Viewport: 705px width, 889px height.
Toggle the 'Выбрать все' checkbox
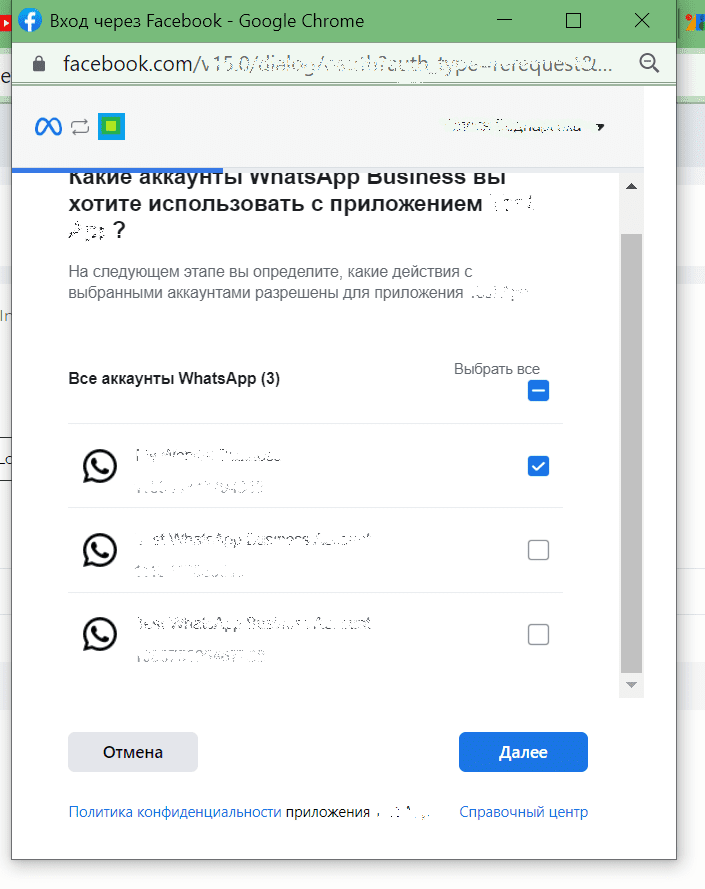538,391
